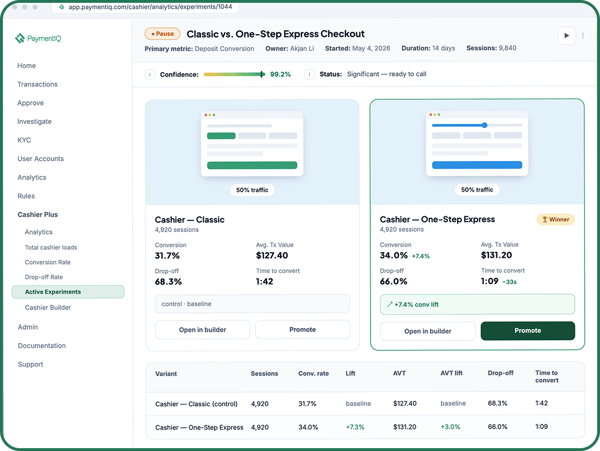The height and width of the screenshot is (451, 600).
Task: Click the Deposit Conversion primary metric
Action: click(x=224, y=49)
